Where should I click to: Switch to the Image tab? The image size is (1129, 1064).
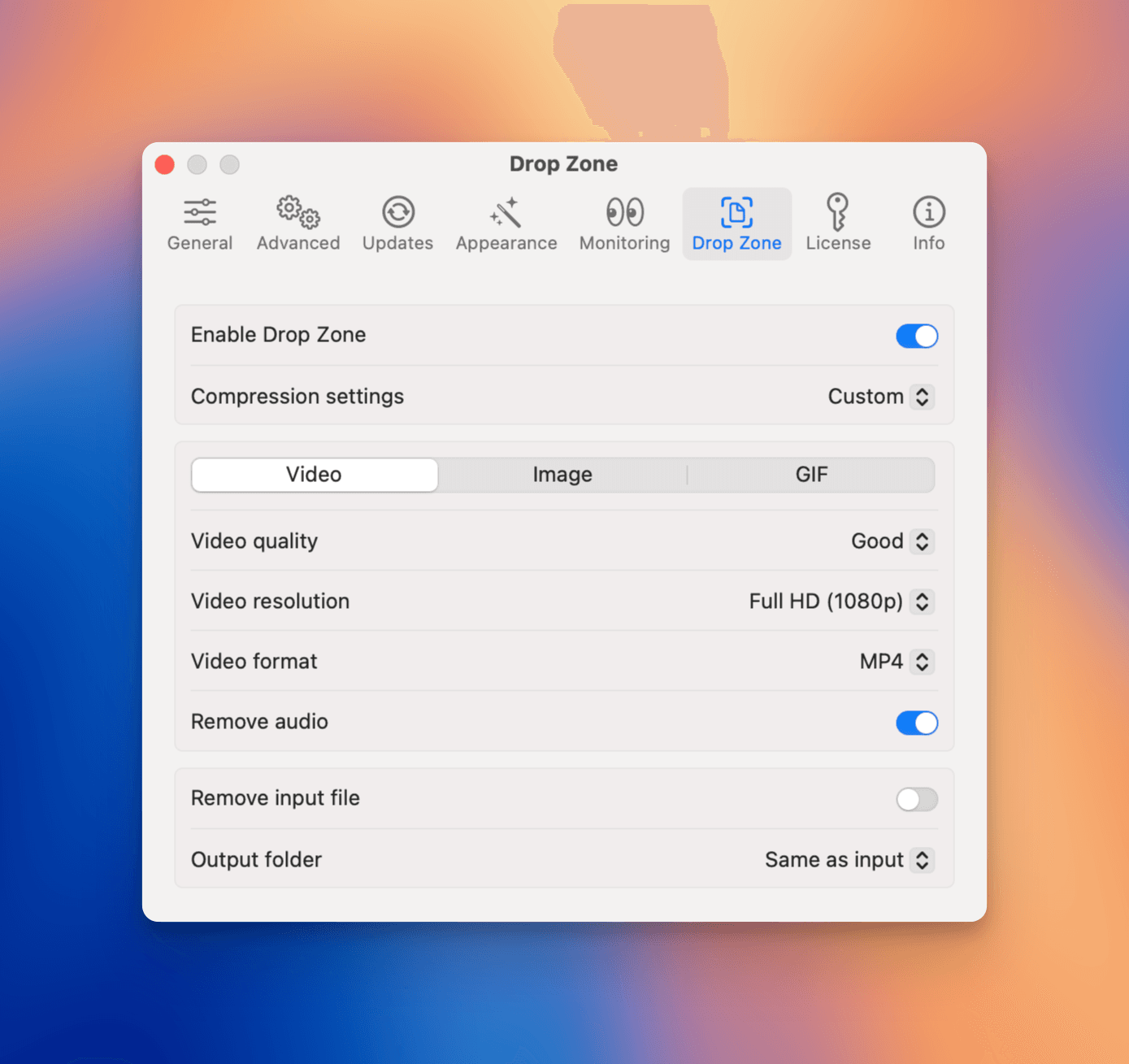562,475
